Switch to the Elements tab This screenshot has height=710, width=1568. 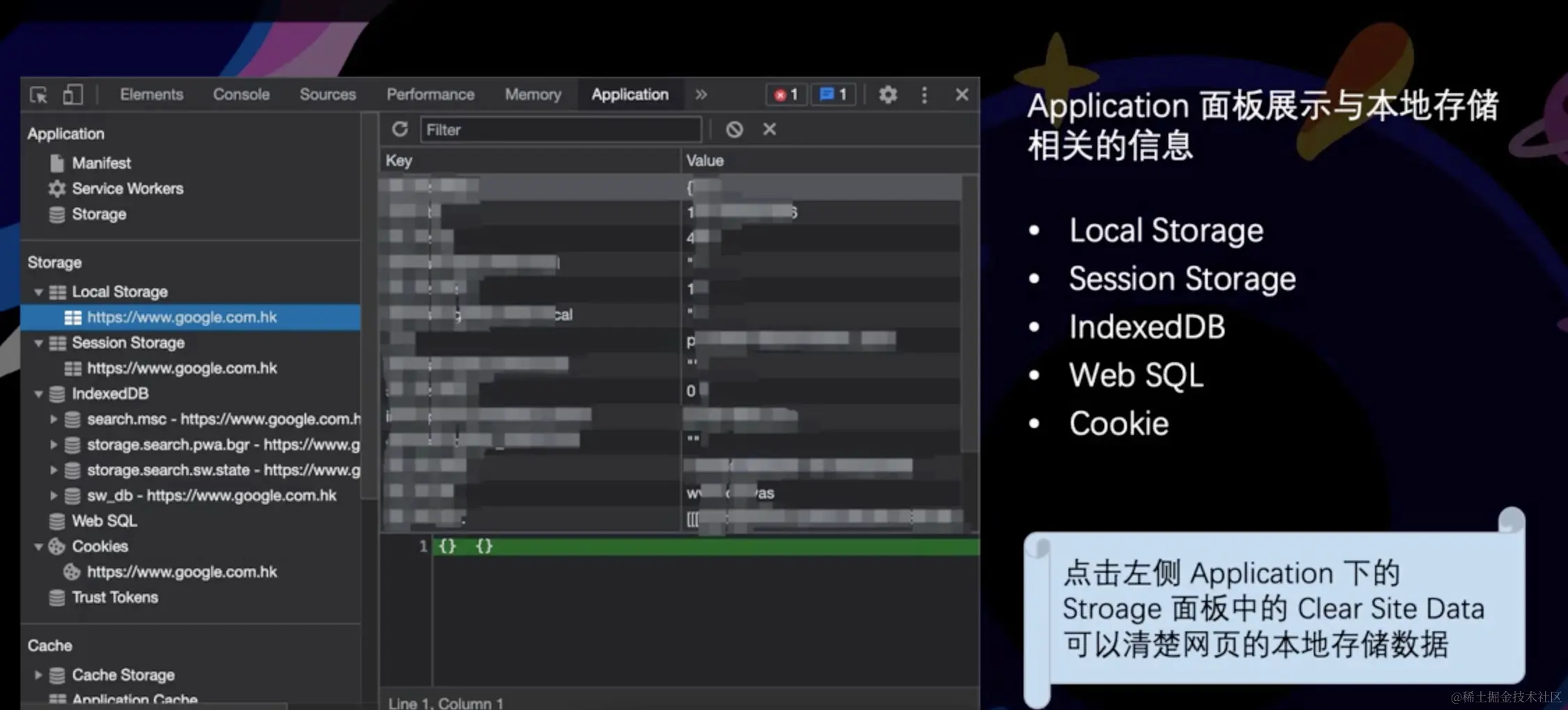click(151, 95)
